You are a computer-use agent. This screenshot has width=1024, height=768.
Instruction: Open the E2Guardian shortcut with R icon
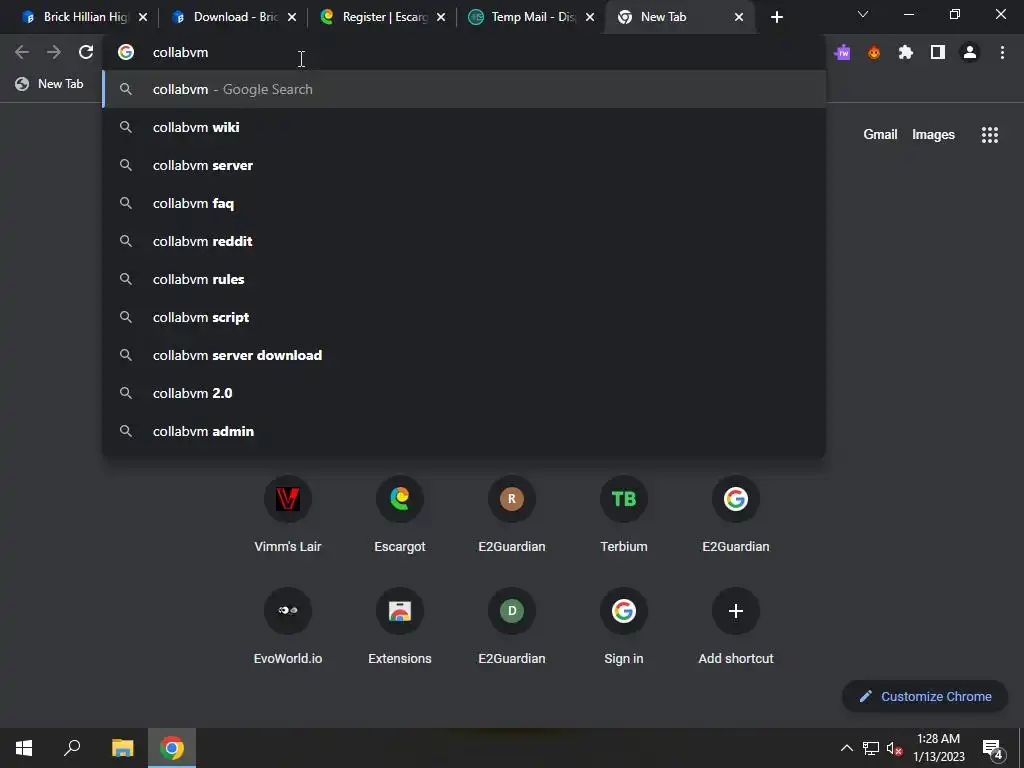click(511, 515)
